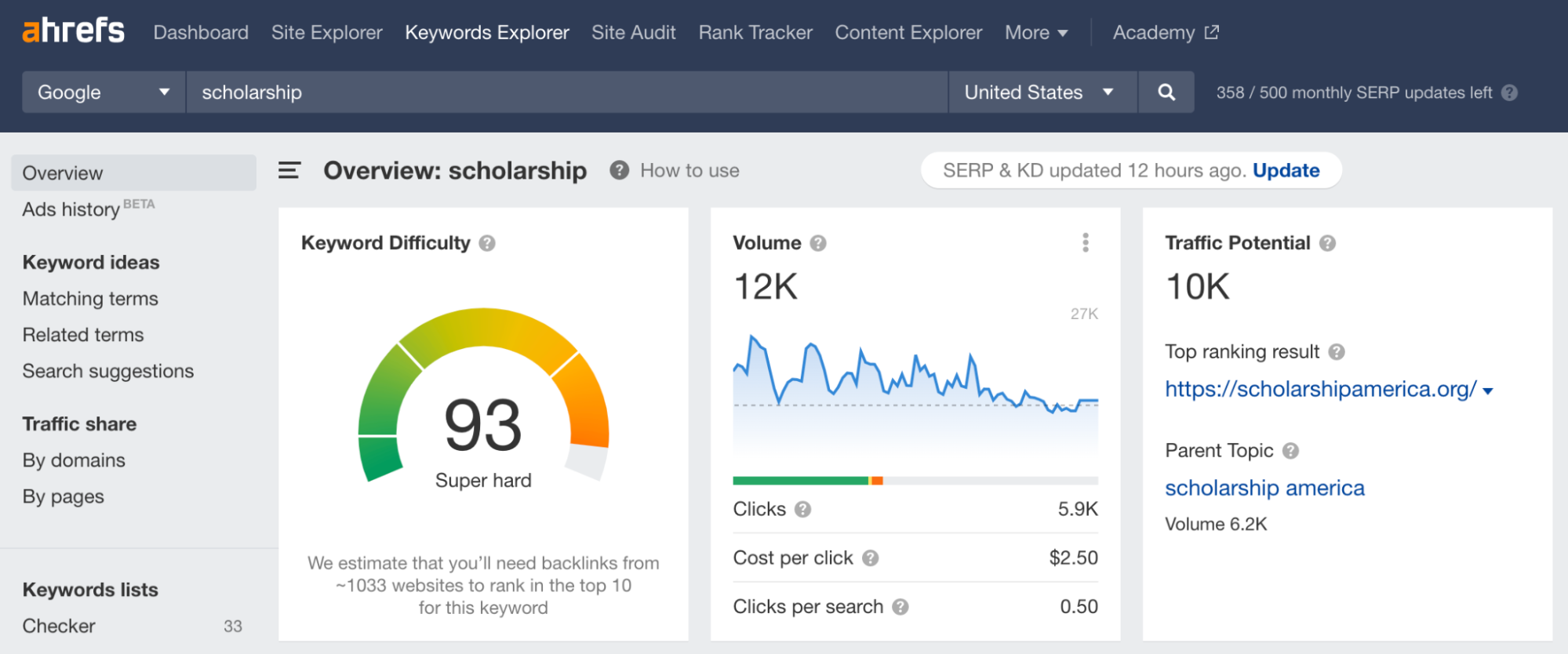Click the ahrefs logo
The image size is (1568, 654).
73,31
